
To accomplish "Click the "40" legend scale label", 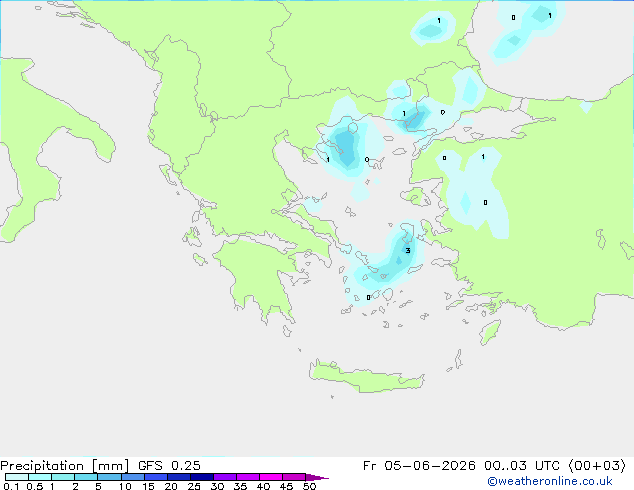I will click(263, 486).
